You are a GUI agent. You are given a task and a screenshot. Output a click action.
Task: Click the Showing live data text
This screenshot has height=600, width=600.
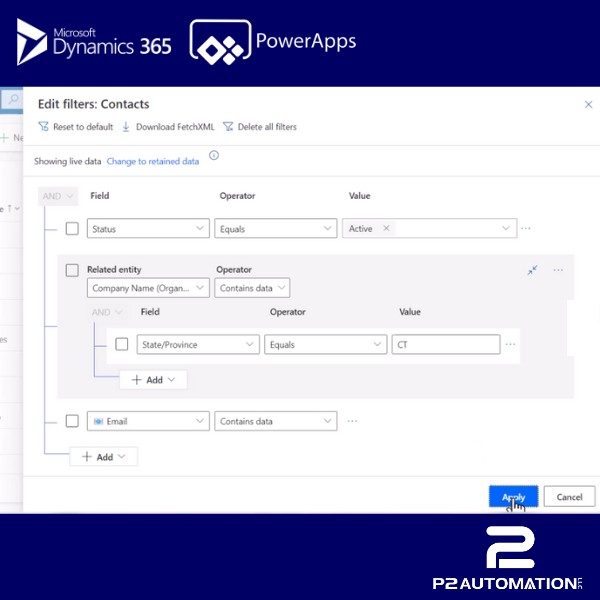(x=67, y=161)
